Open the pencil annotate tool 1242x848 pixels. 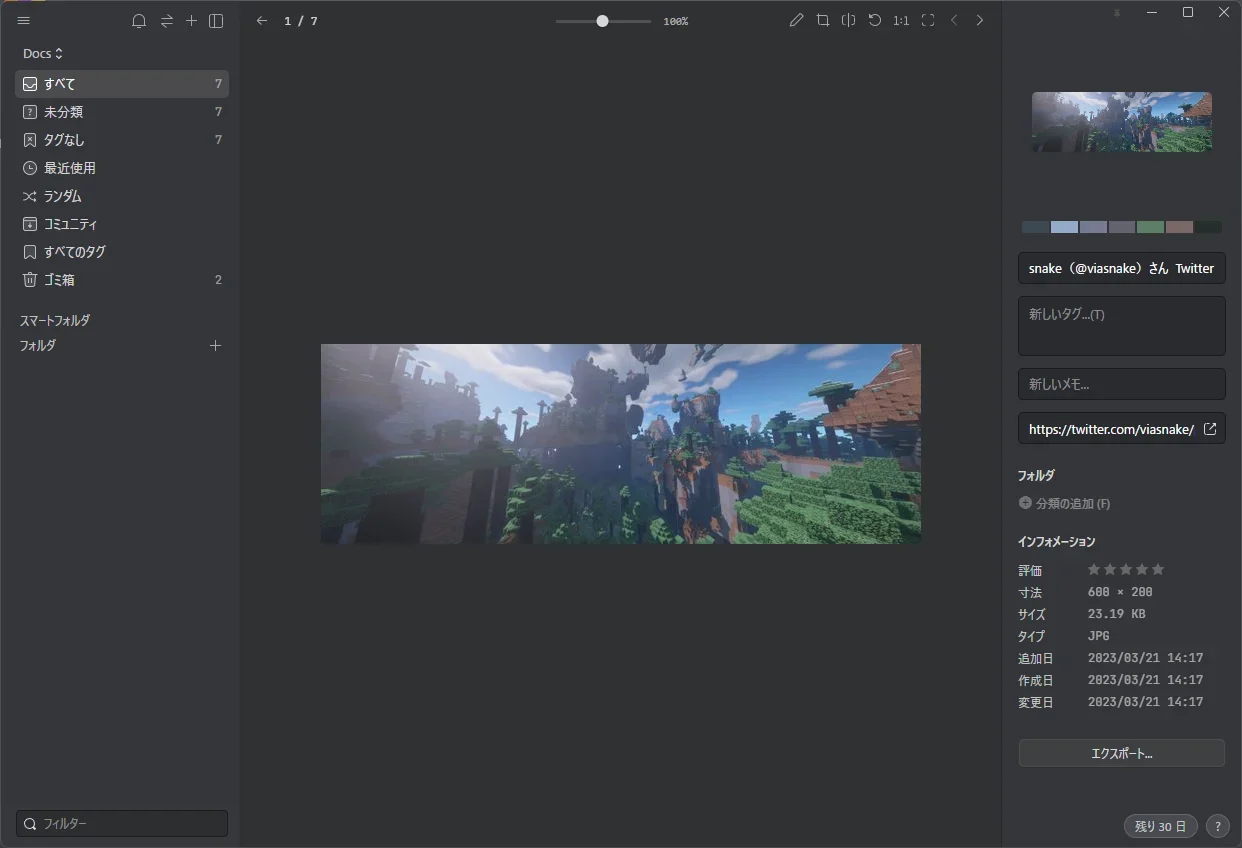(x=796, y=20)
